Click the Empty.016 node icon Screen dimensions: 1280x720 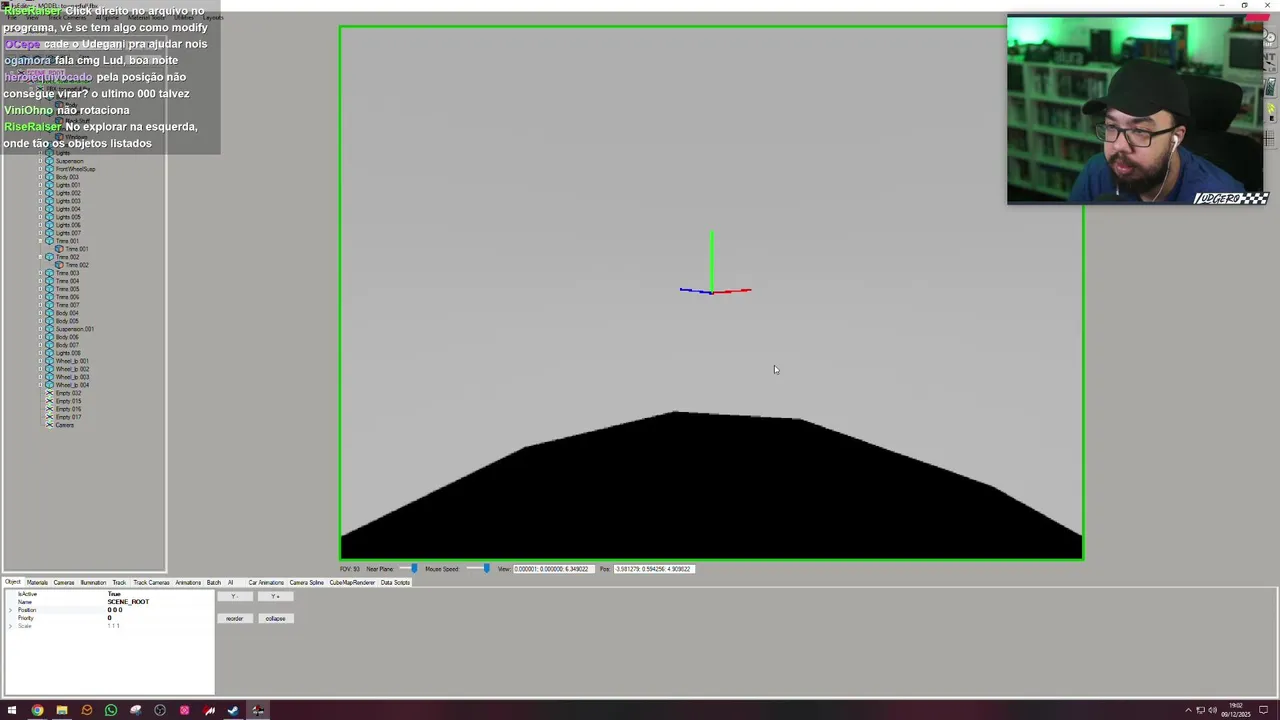pos(49,409)
